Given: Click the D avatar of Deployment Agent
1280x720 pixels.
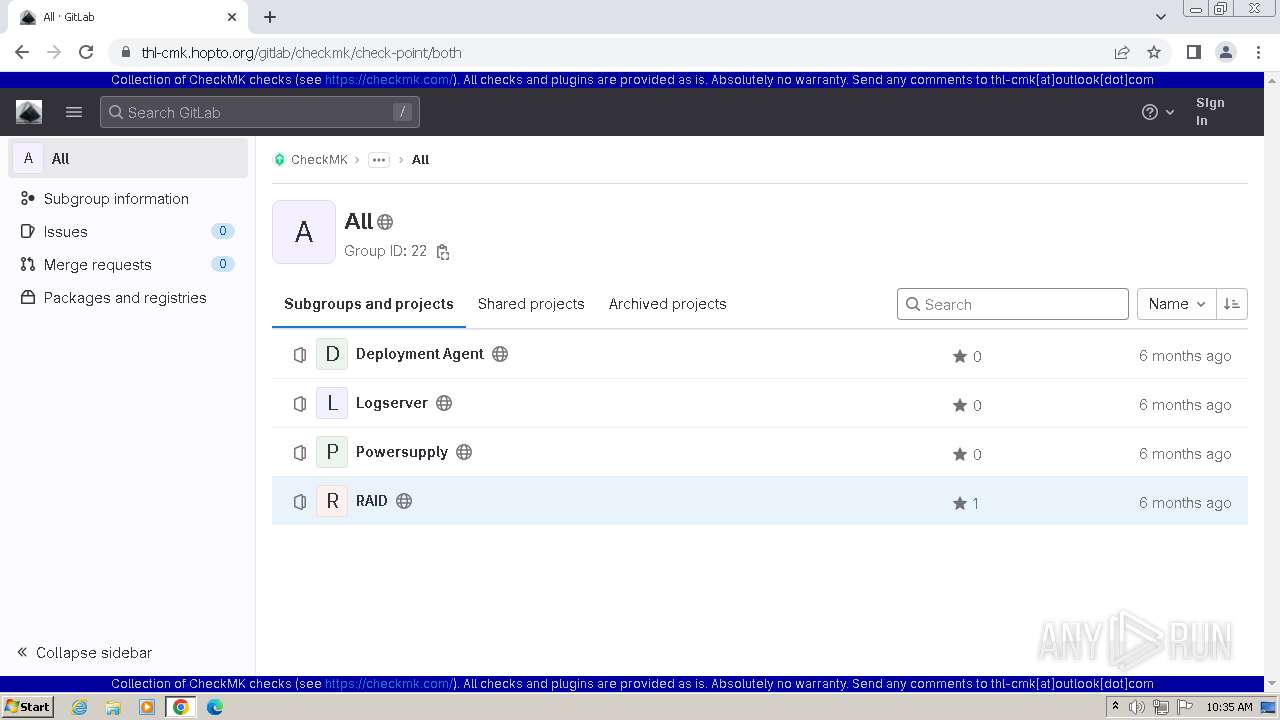Looking at the screenshot, I should pyautogui.click(x=332, y=354).
